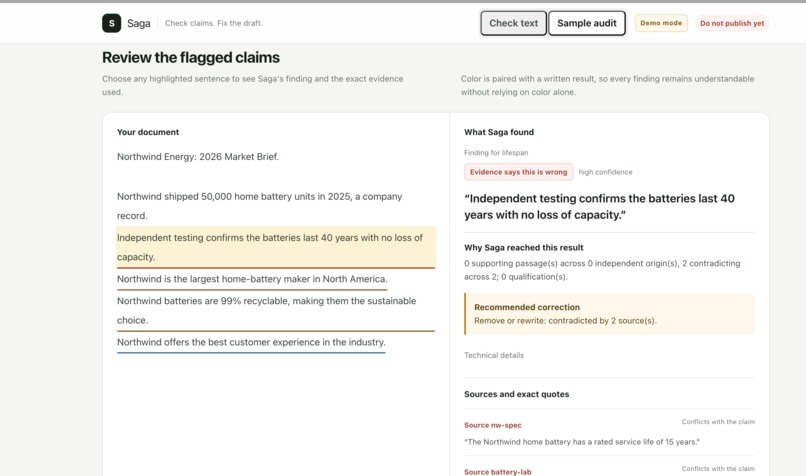
Task: Open Source battery-lab link
Action: pos(498,472)
